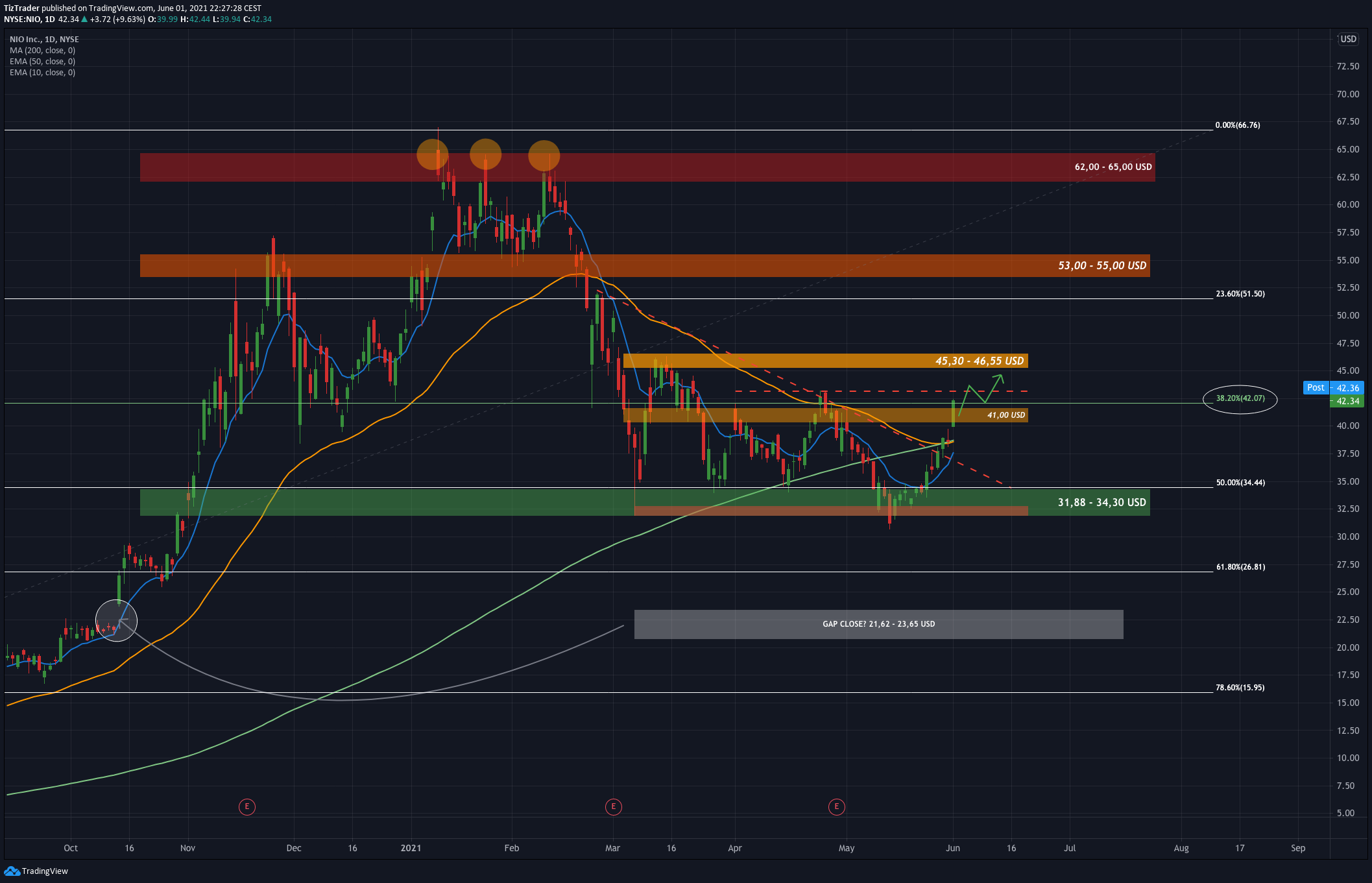Select the EMA (50, close, 0) indicator label
Screen dimensions: 1372x883
(x=43, y=62)
